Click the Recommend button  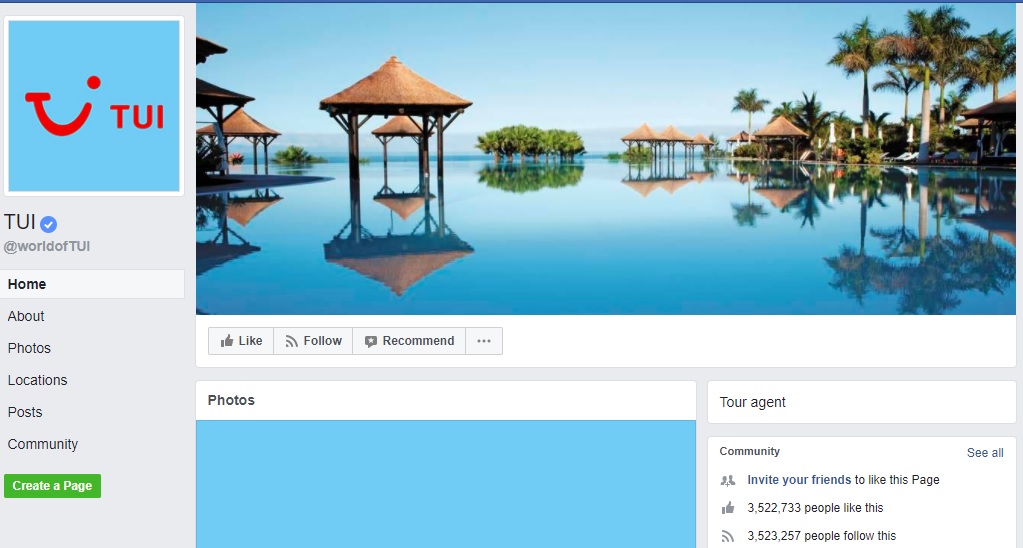click(x=408, y=341)
